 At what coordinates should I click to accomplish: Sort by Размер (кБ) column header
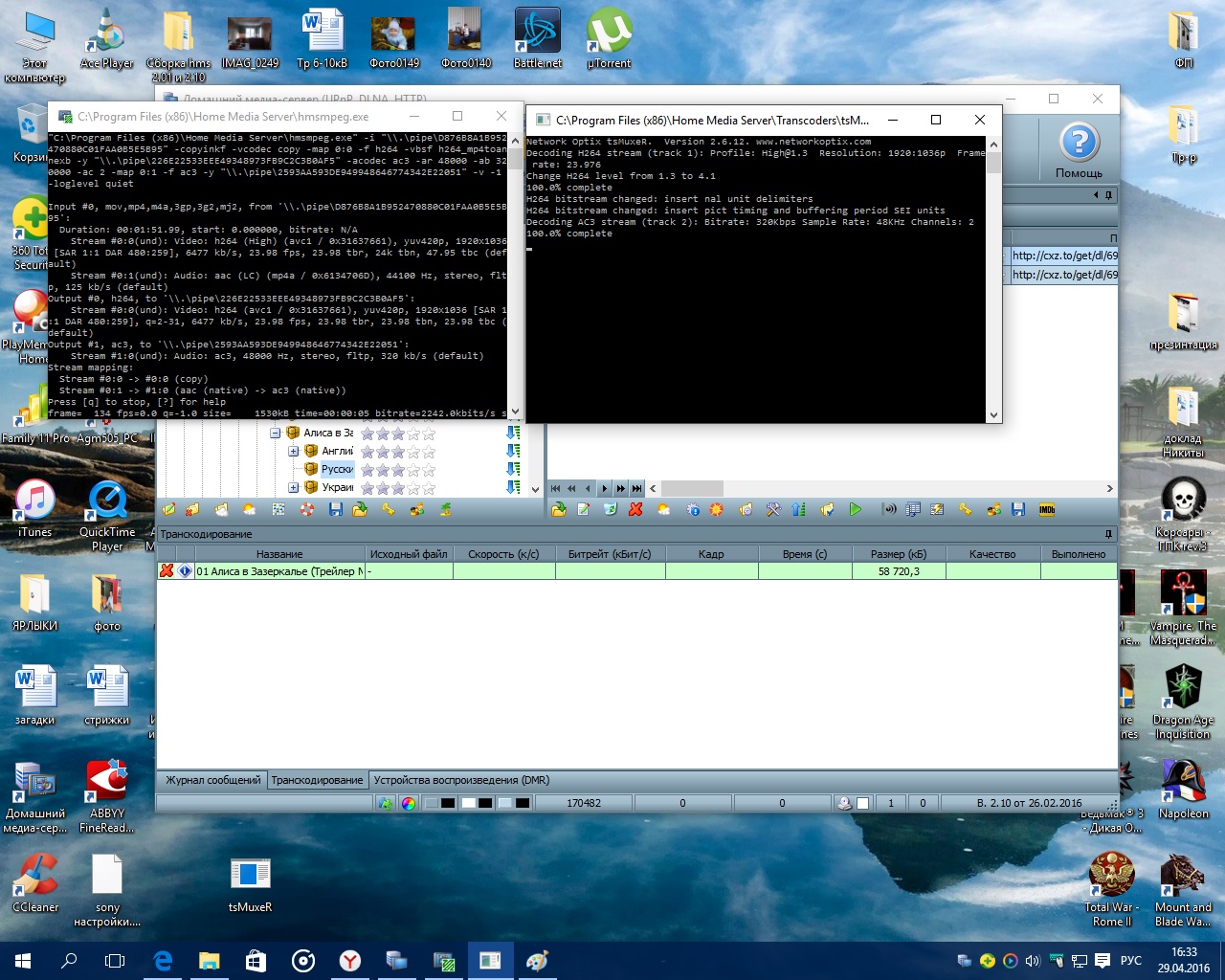pos(898,554)
